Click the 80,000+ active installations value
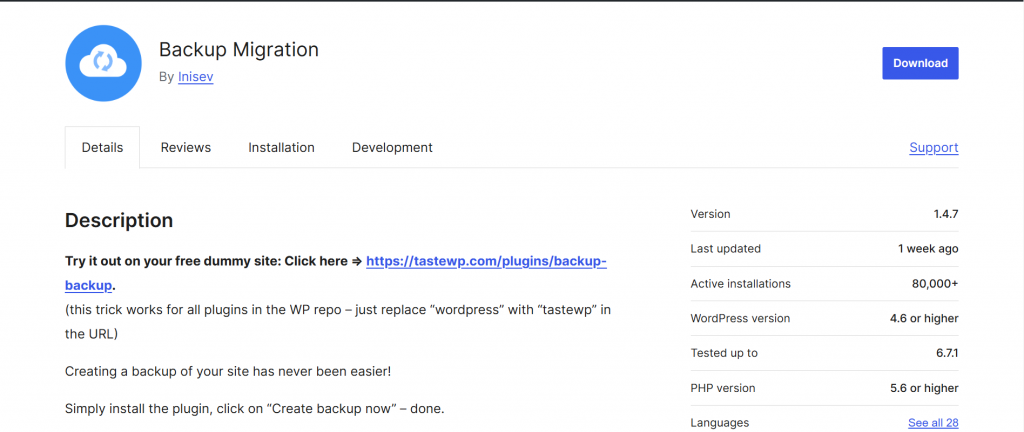This screenshot has height=432, width=1024. tap(935, 284)
